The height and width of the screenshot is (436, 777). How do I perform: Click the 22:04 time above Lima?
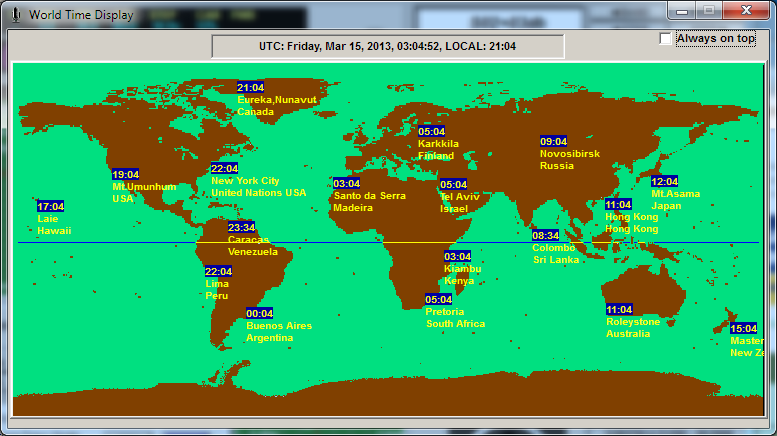[x=219, y=272]
